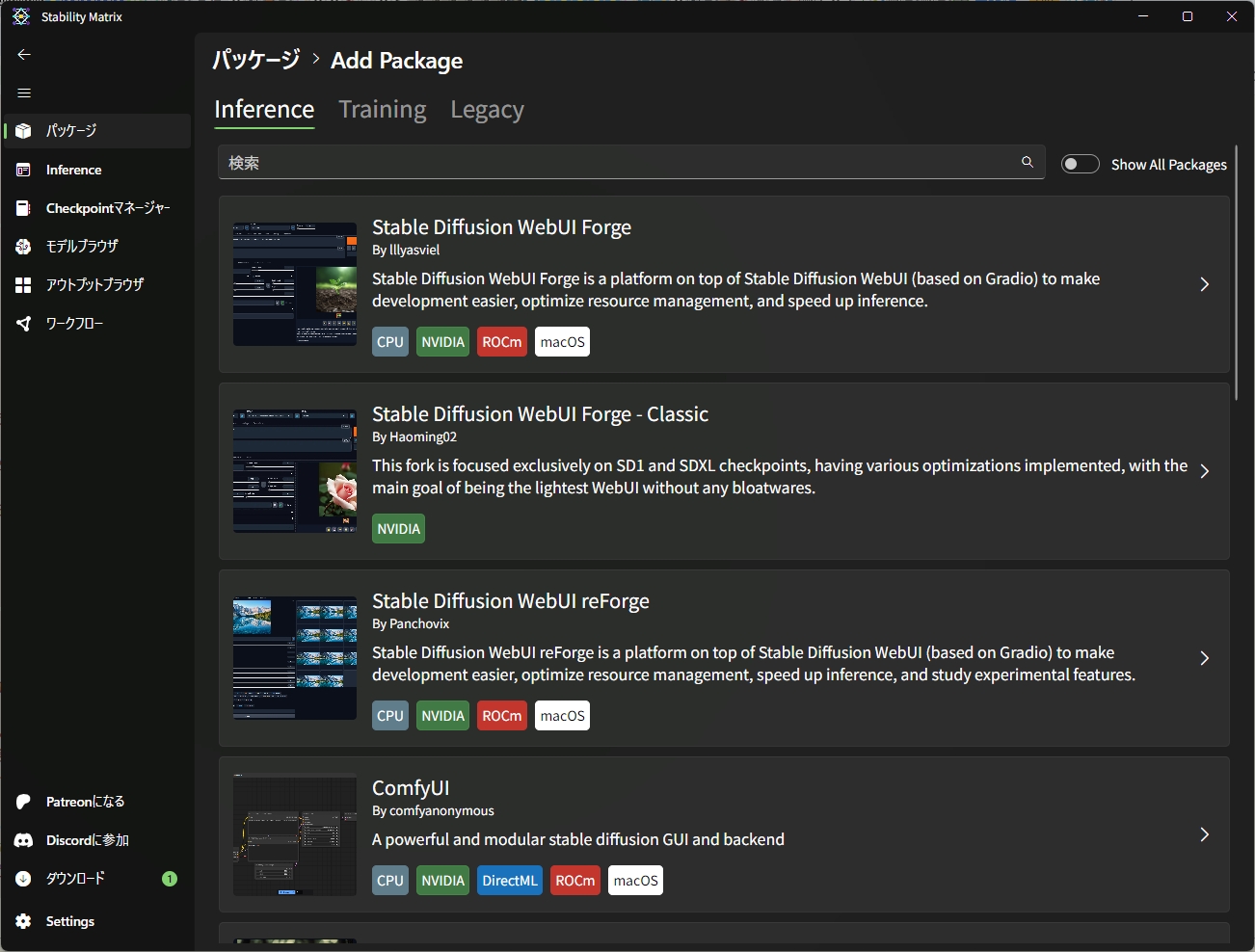Image resolution: width=1255 pixels, height=952 pixels.
Task: Click By Haoming02 author text
Action: tap(414, 437)
